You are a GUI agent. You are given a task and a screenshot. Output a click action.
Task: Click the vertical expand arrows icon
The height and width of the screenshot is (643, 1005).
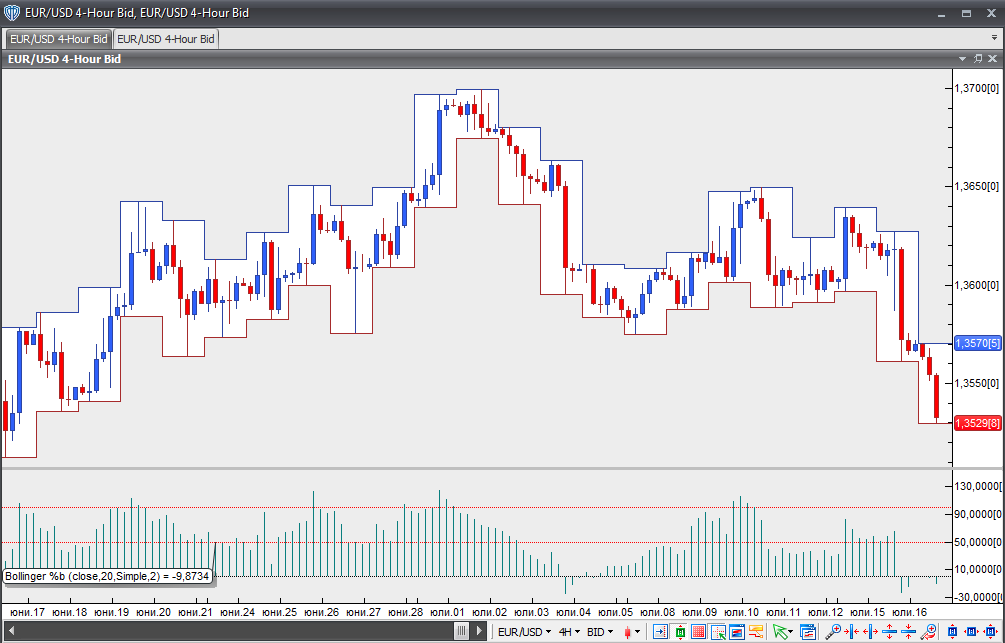coord(889,632)
